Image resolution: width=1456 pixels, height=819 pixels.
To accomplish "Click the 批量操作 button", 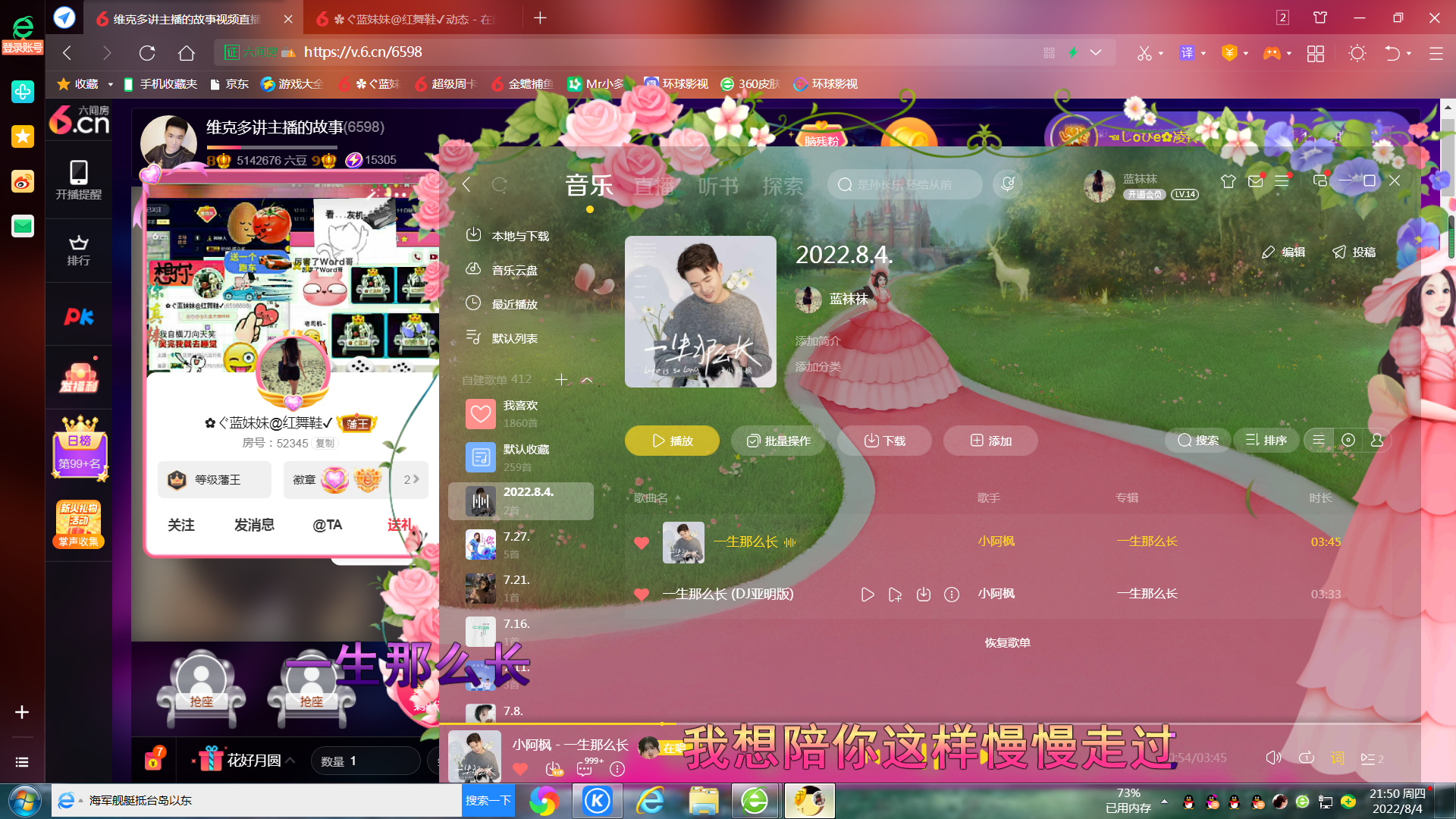I will [x=778, y=441].
